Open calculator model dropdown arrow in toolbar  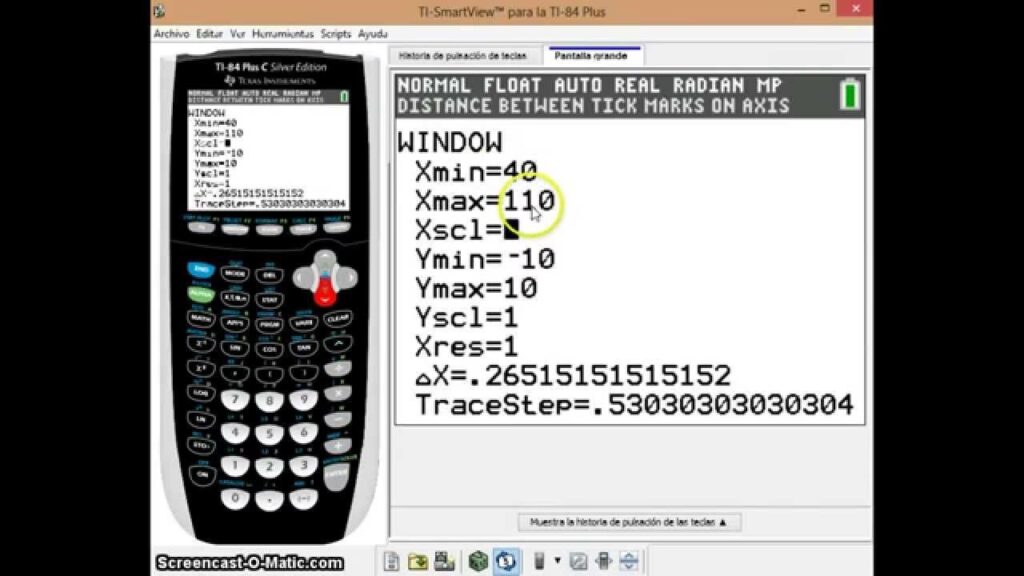[x=557, y=561]
